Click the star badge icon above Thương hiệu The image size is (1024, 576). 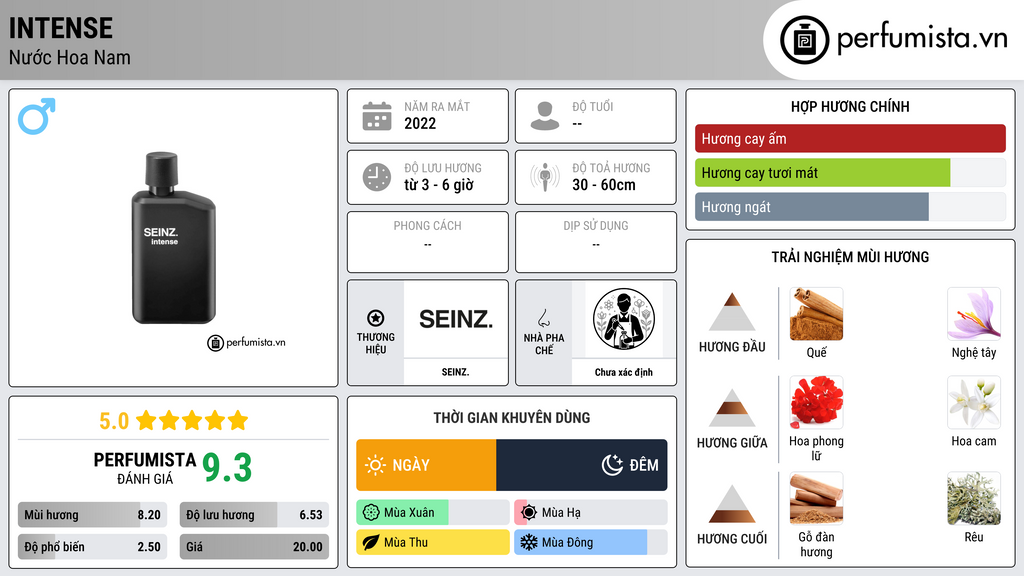pyautogui.click(x=376, y=318)
